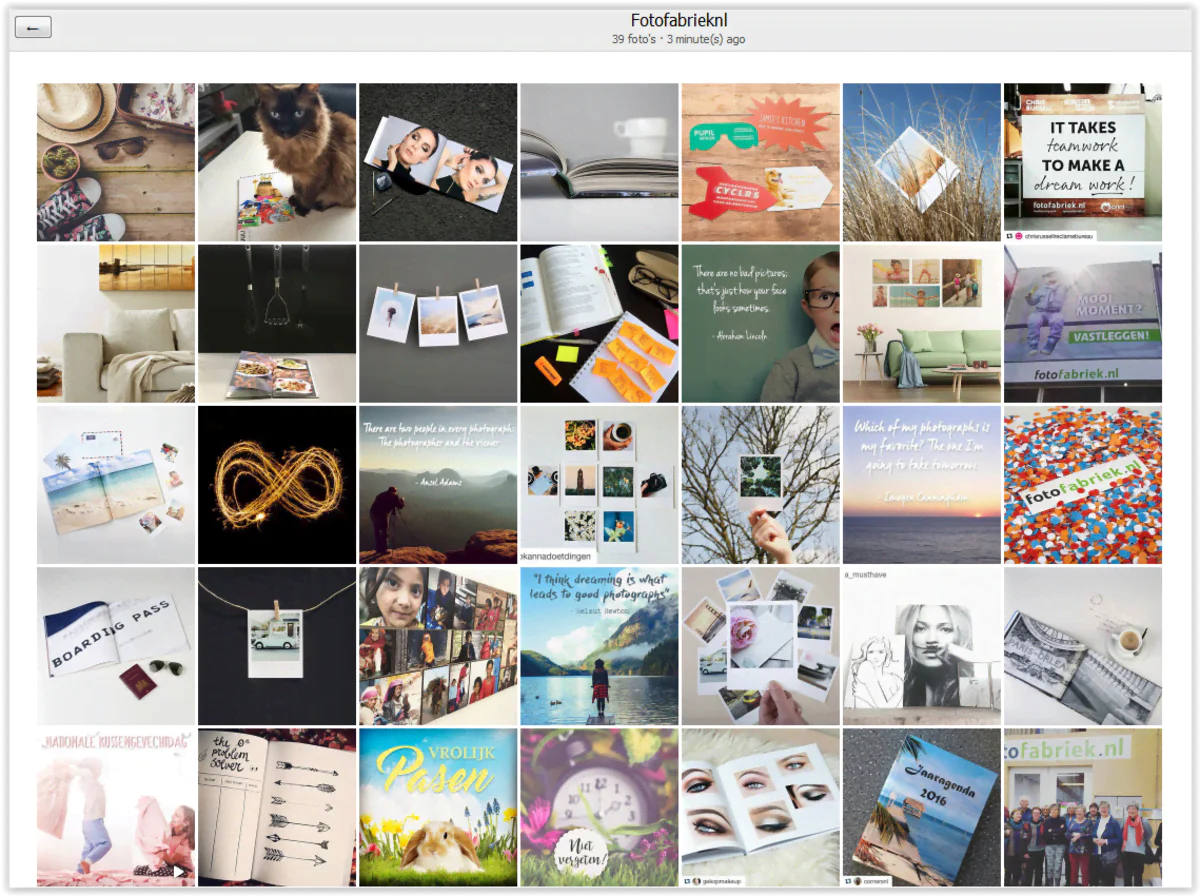View the green sofa wall collage photo
Screen dimensions: 1200x896
click(x=921, y=324)
